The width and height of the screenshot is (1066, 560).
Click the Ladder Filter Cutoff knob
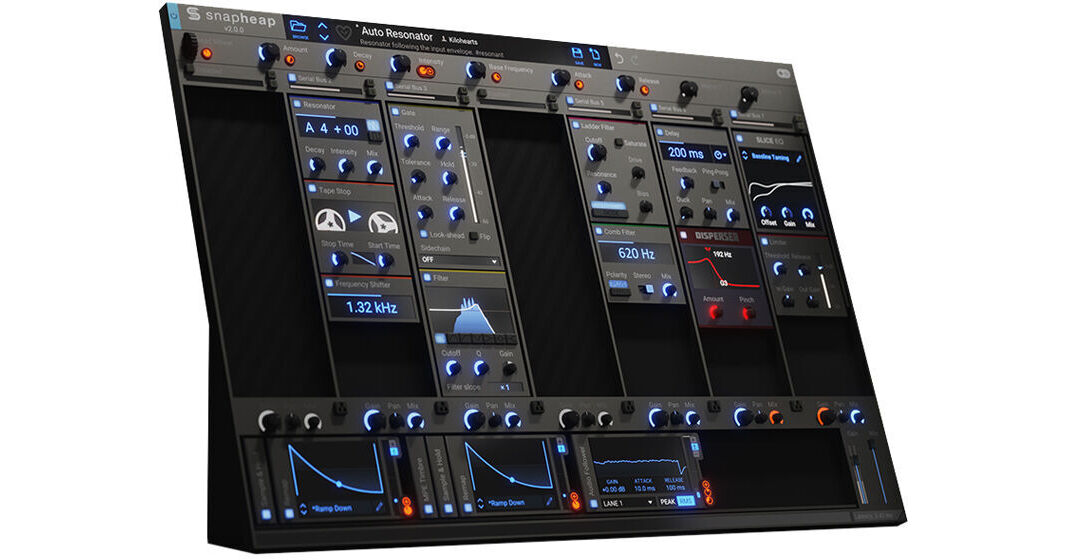point(596,153)
